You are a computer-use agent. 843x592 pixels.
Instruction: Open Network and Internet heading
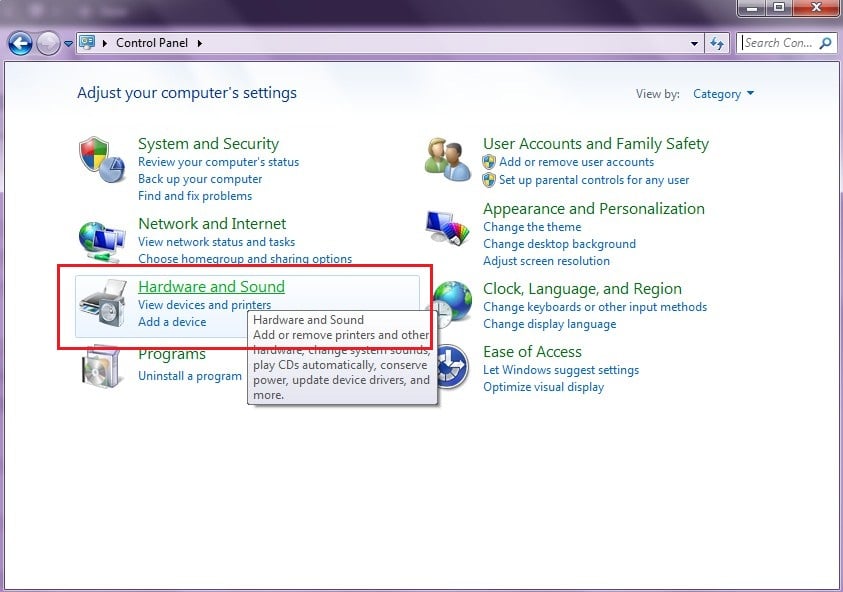[x=212, y=223]
